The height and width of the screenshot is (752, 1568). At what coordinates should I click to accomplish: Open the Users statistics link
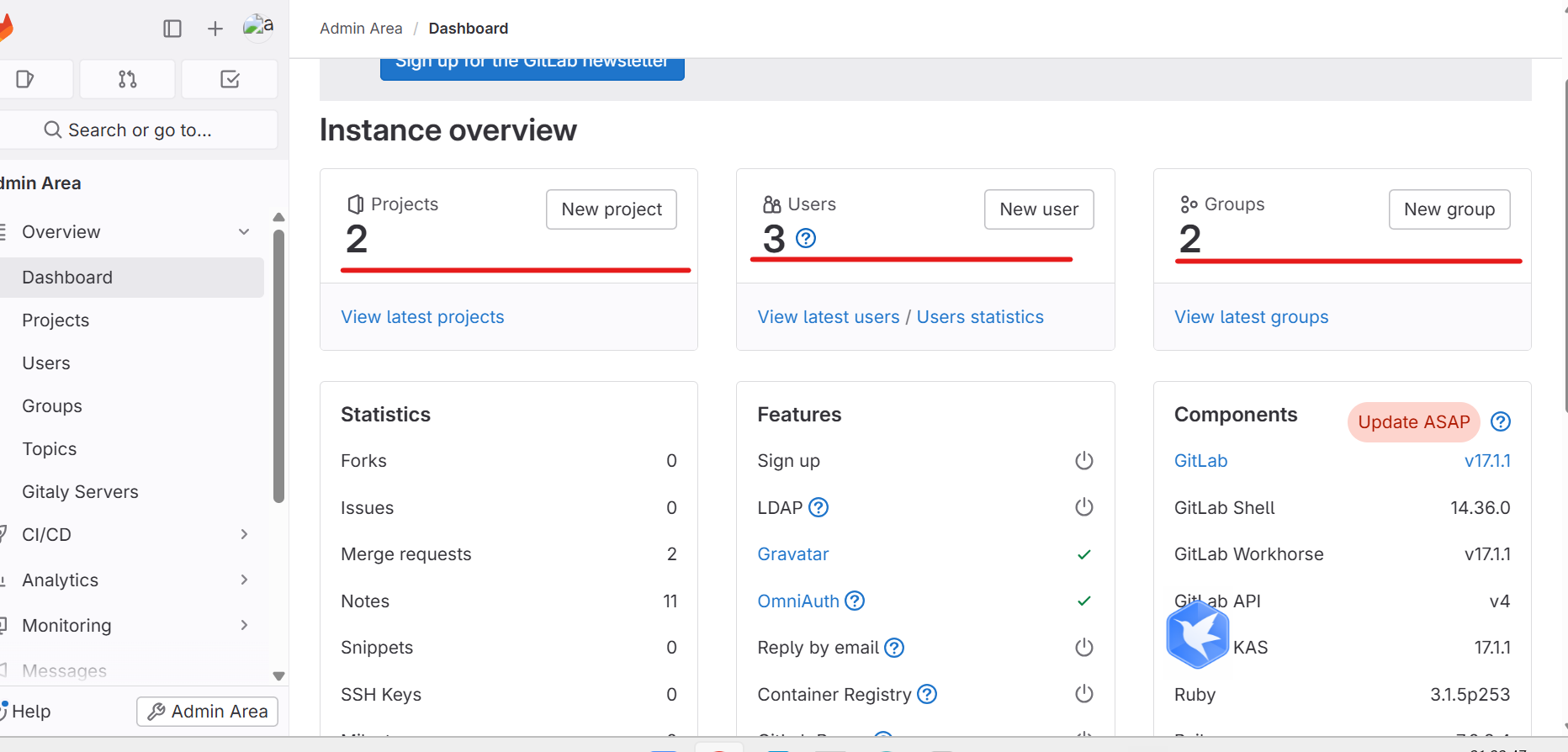(980, 317)
